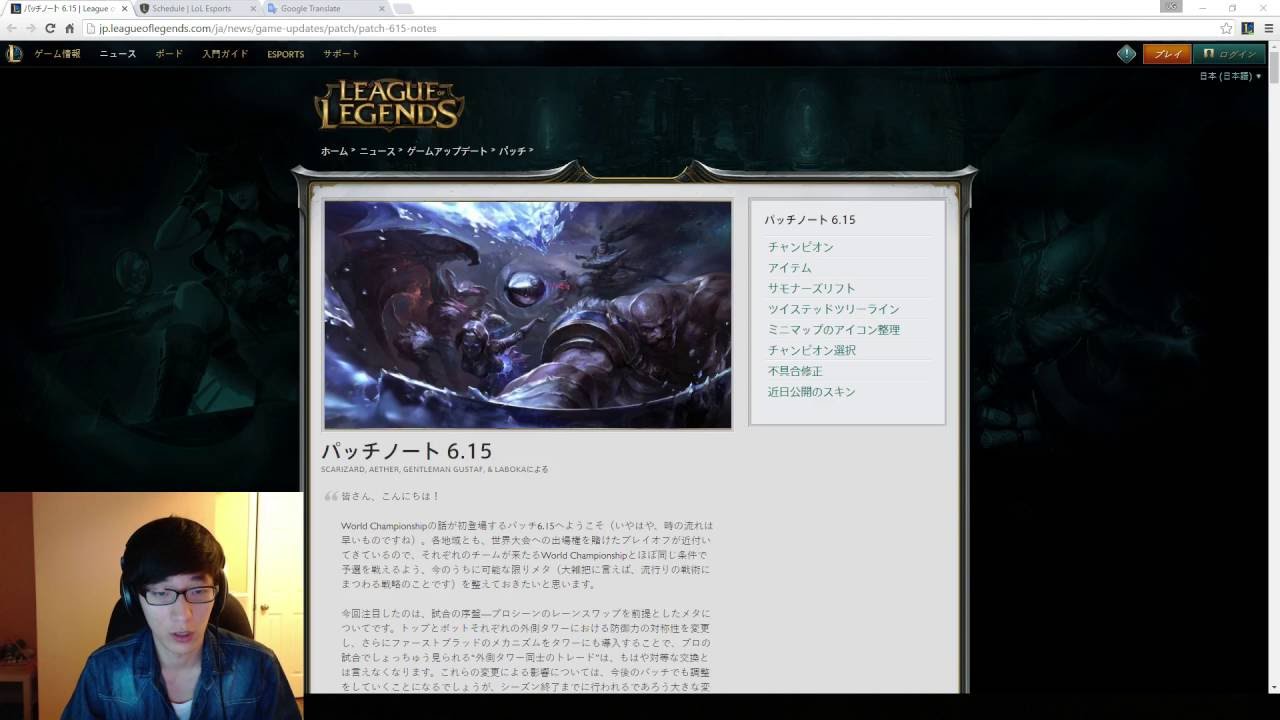
Task: Go to browser home via the house icon
Action: coord(69,28)
